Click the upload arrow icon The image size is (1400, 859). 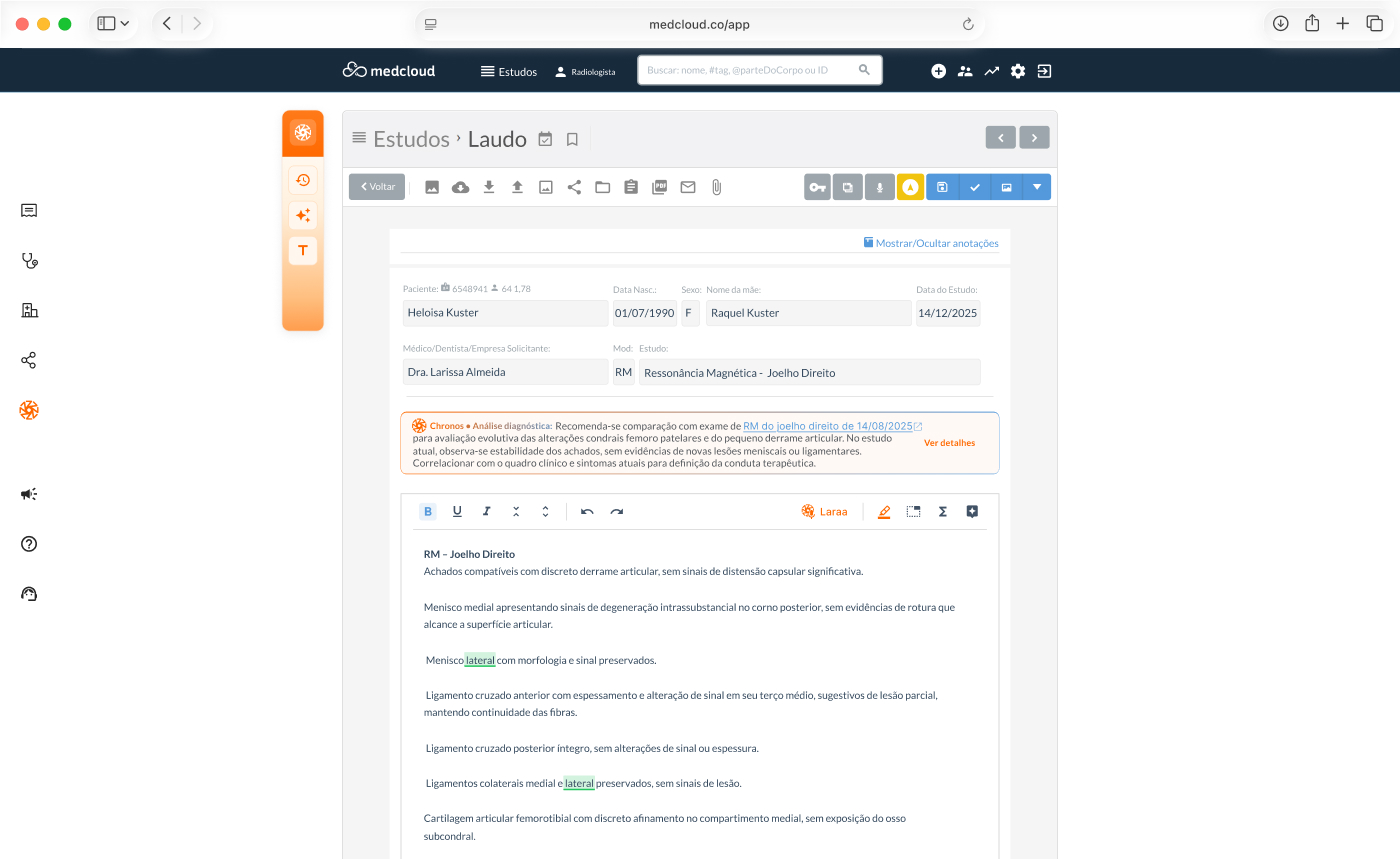pyautogui.click(x=517, y=187)
